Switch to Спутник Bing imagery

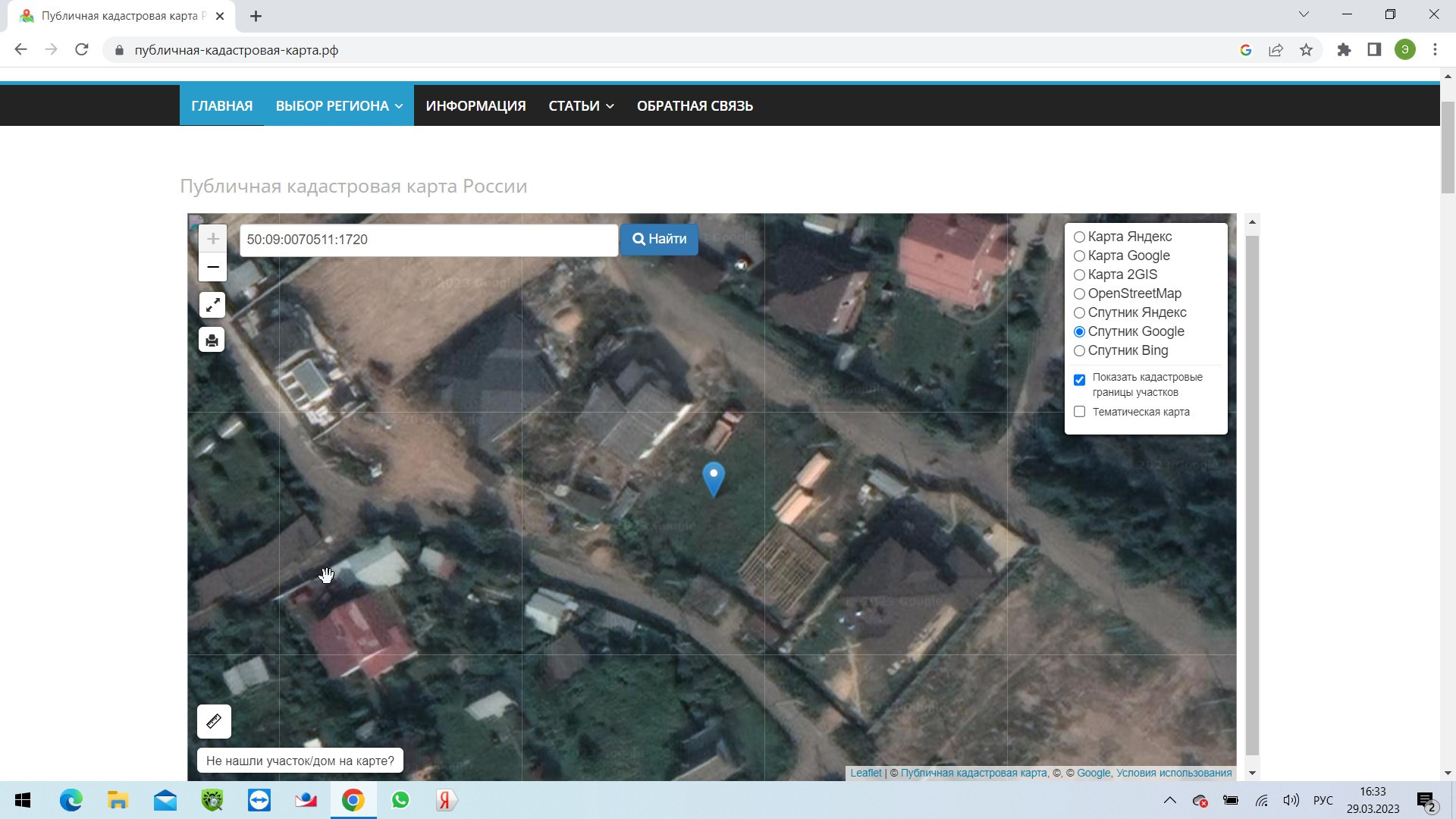1079,351
